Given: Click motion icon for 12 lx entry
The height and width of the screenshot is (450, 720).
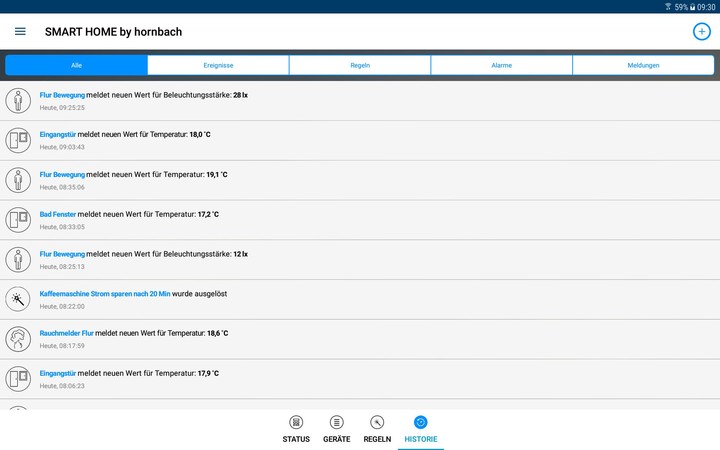Looking at the screenshot, I should coord(18,259).
